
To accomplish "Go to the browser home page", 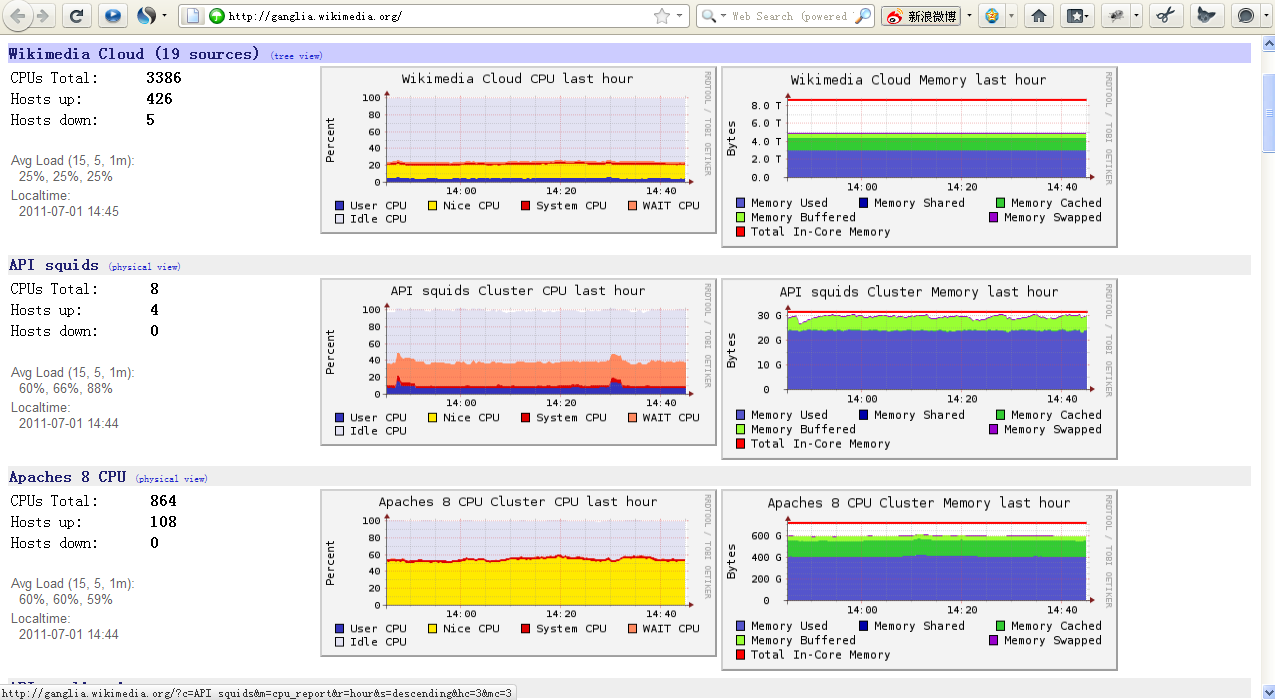I will pyautogui.click(x=1039, y=16).
